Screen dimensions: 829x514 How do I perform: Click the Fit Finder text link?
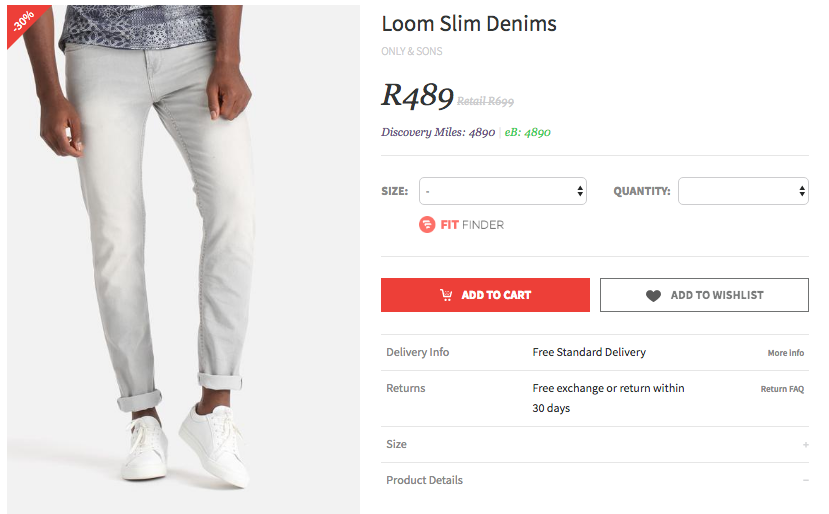point(472,225)
